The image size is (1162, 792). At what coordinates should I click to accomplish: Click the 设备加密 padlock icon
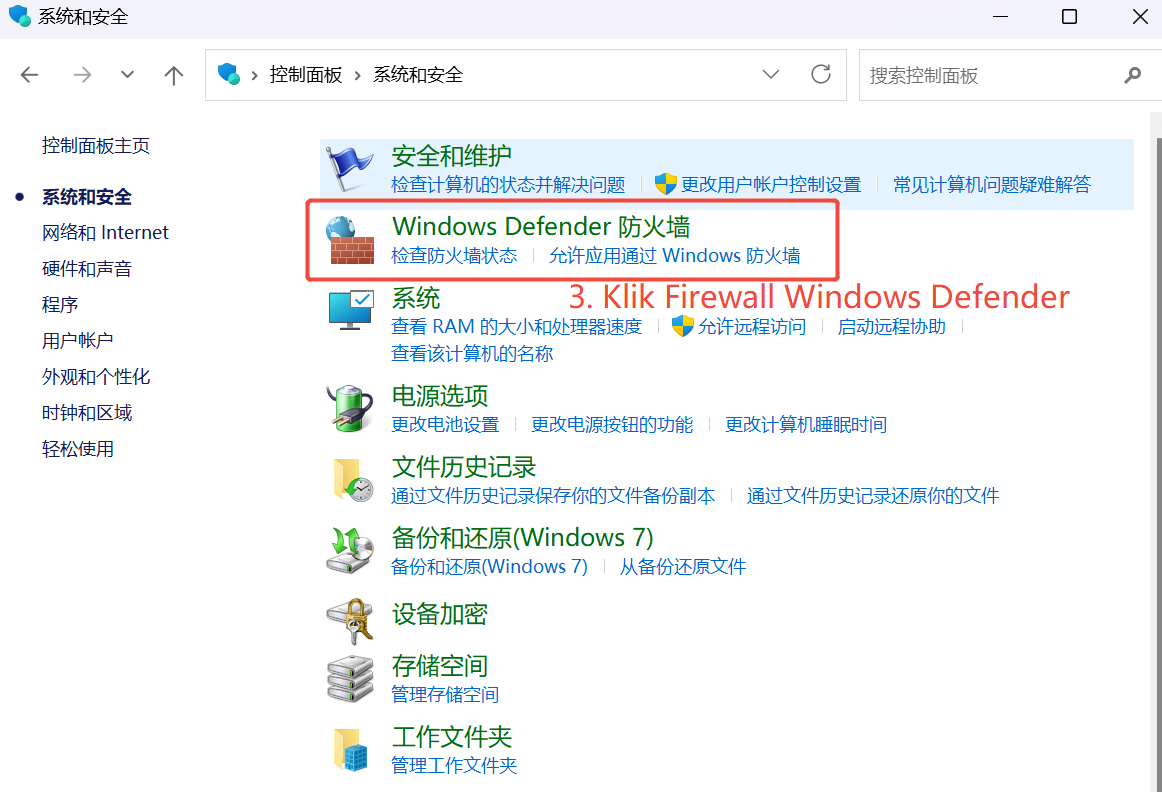351,621
